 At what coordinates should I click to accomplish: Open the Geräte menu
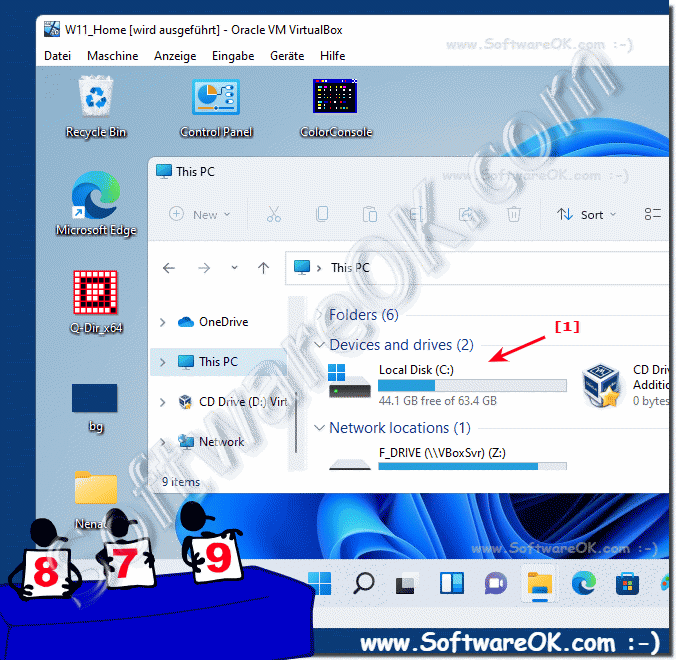[x=287, y=56]
